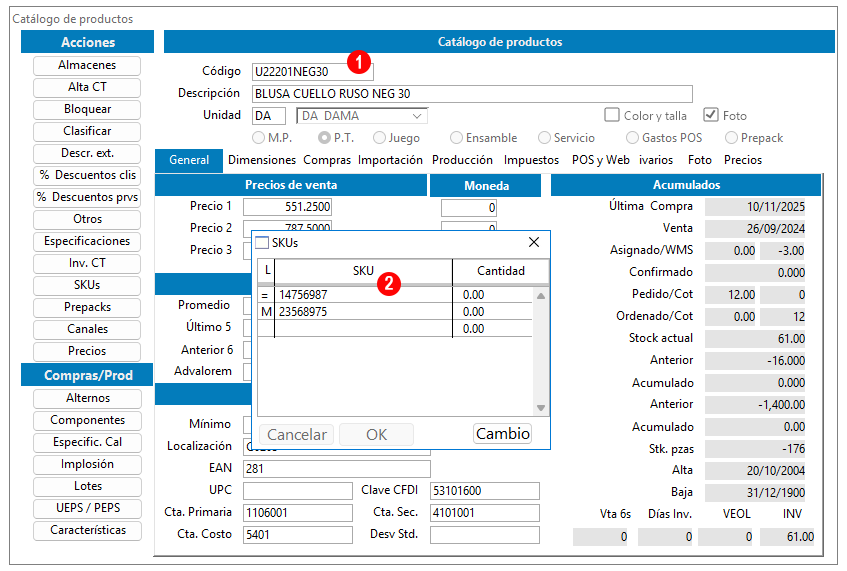Select SKU row 23568975
Screen dimensions: 847x571
click(395, 312)
